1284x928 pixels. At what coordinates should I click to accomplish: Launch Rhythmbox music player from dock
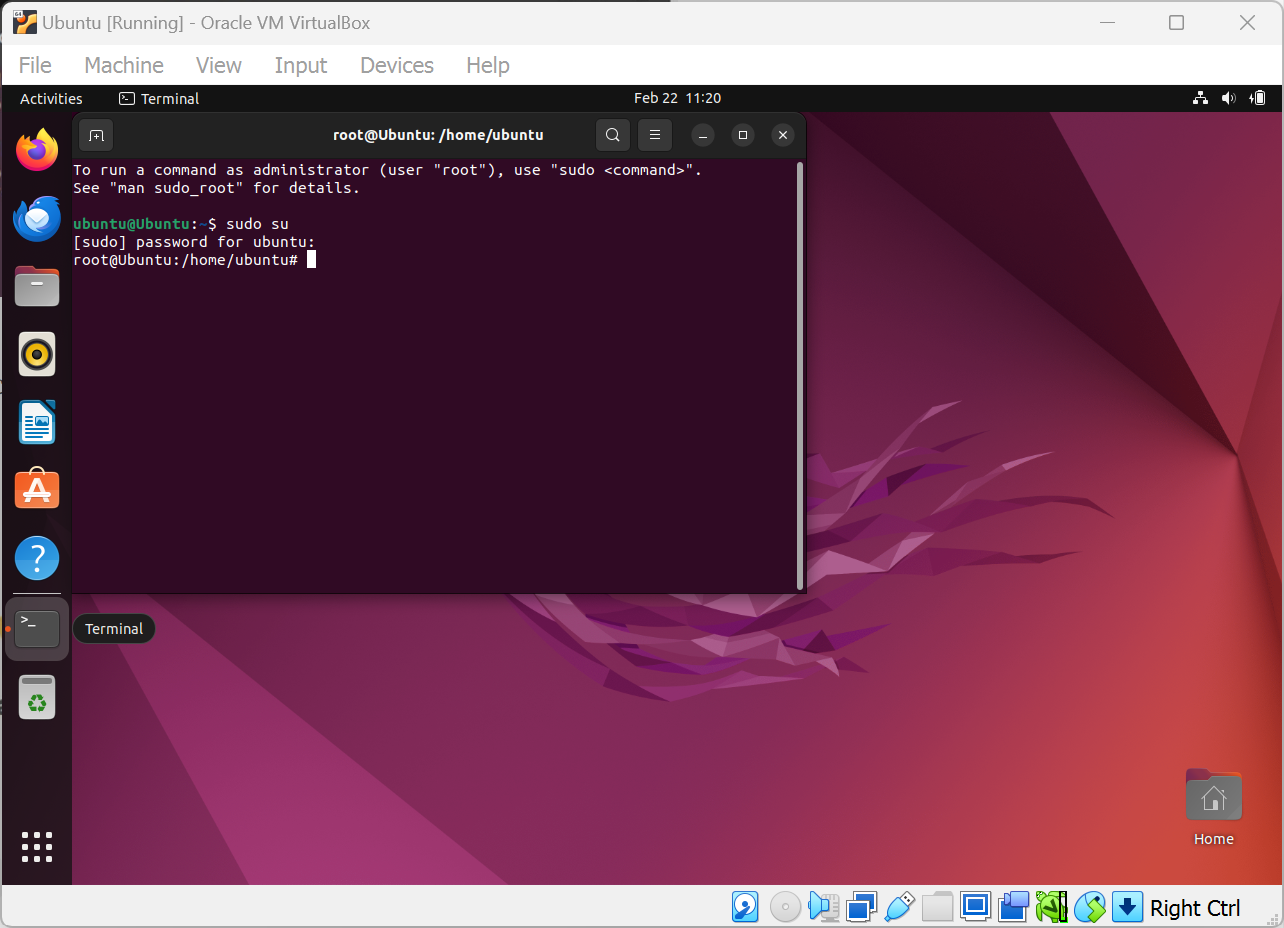(x=37, y=354)
